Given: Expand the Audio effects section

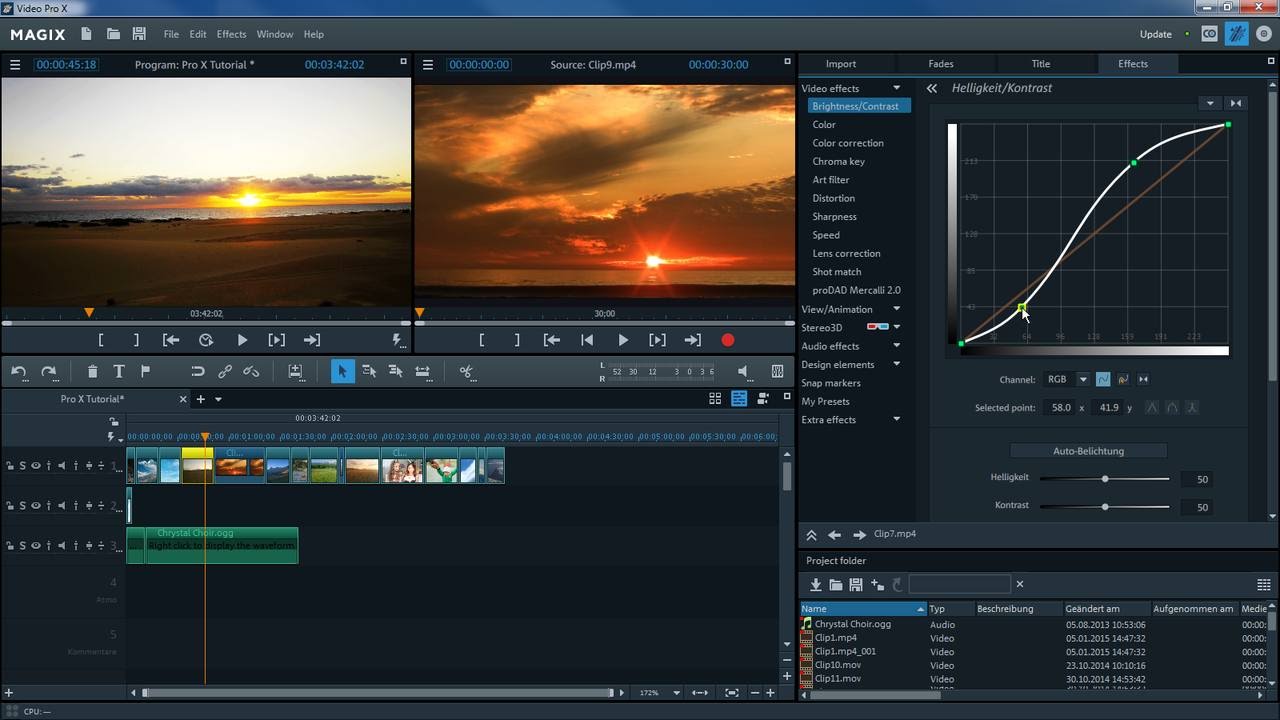Looking at the screenshot, I should [896, 345].
